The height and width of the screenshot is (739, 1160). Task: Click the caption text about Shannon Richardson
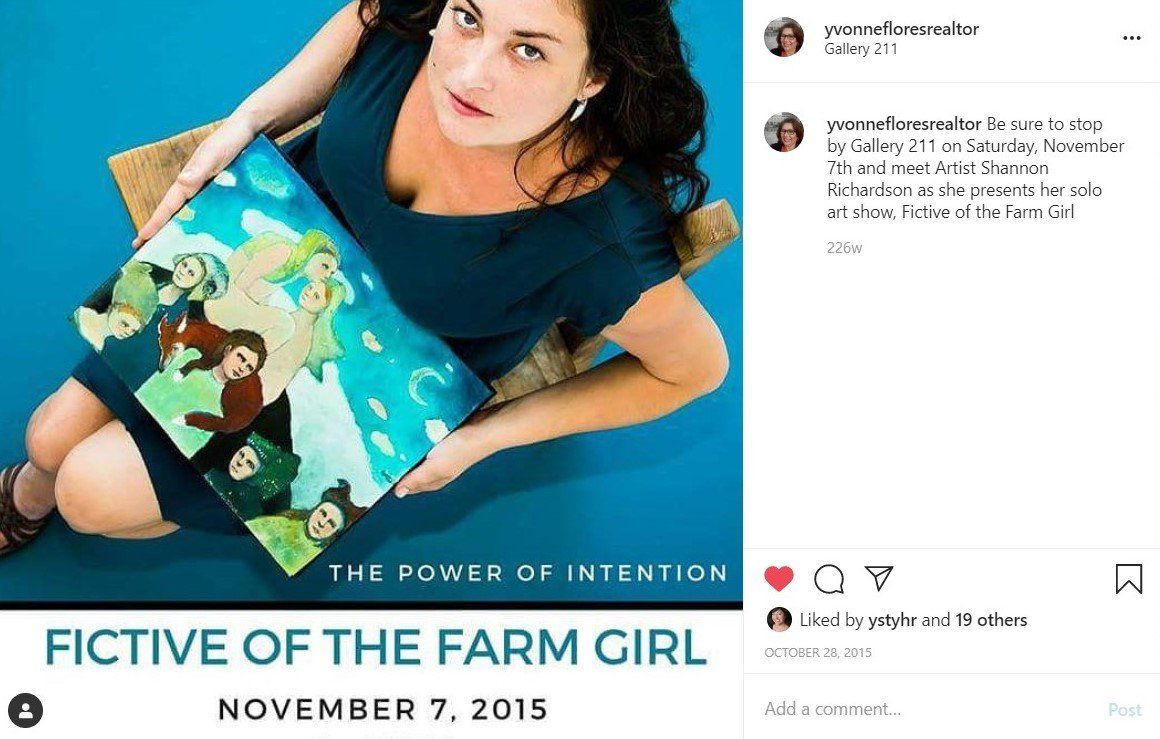coord(976,168)
